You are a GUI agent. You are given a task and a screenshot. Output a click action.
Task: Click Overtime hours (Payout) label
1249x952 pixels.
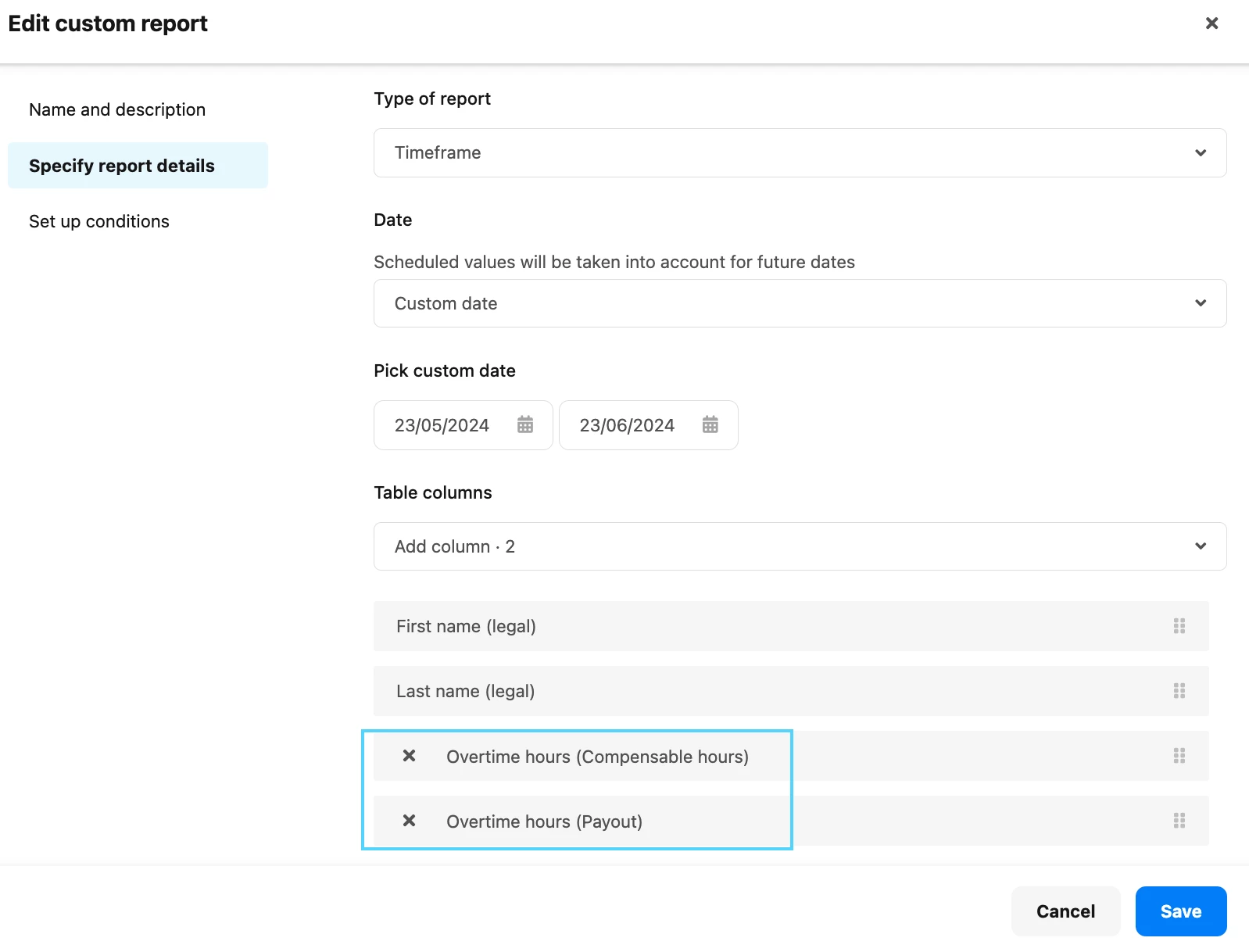(x=544, y=821)
